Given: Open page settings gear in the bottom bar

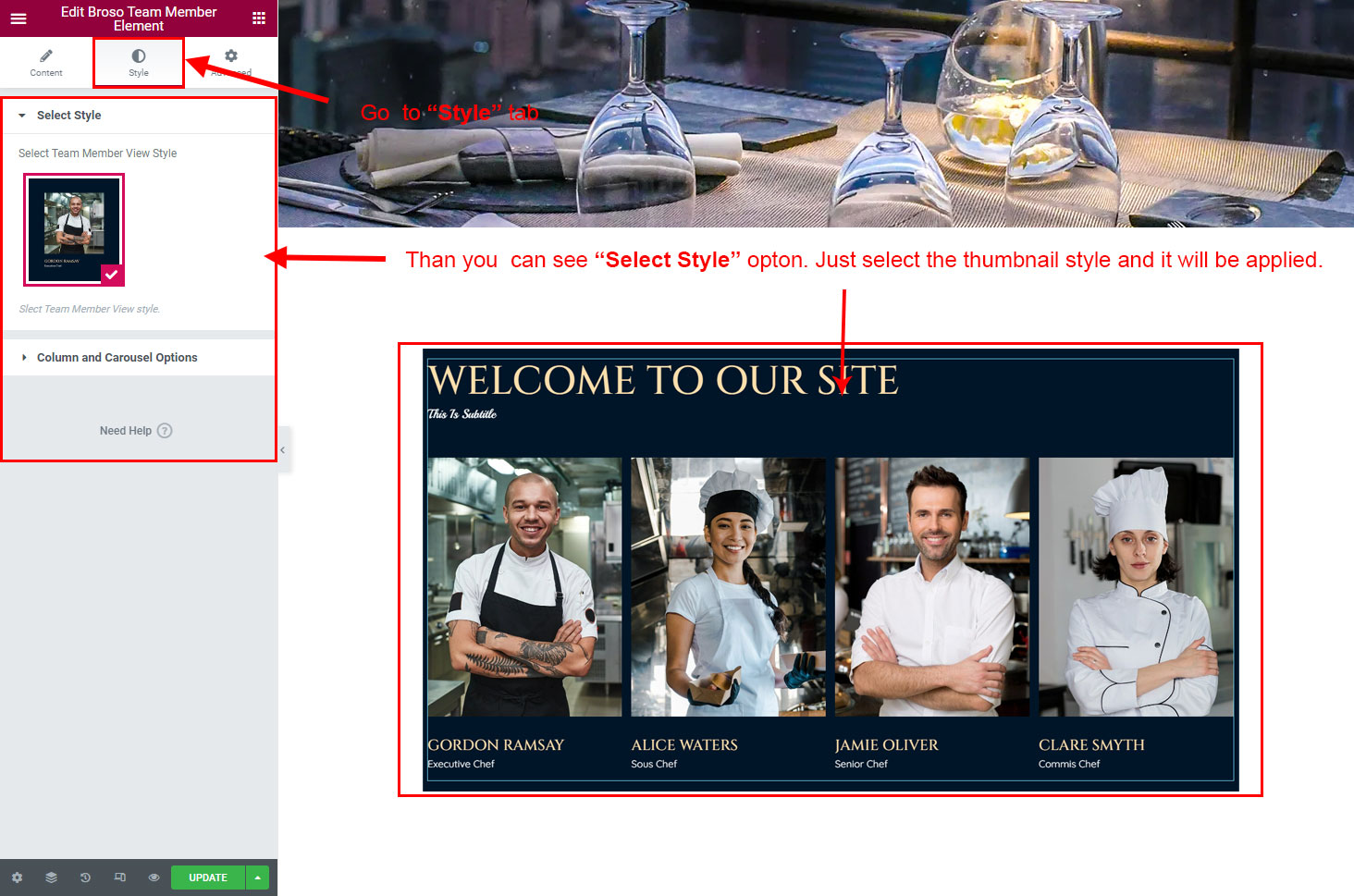Looking at the screenshot, I should 17,878.
